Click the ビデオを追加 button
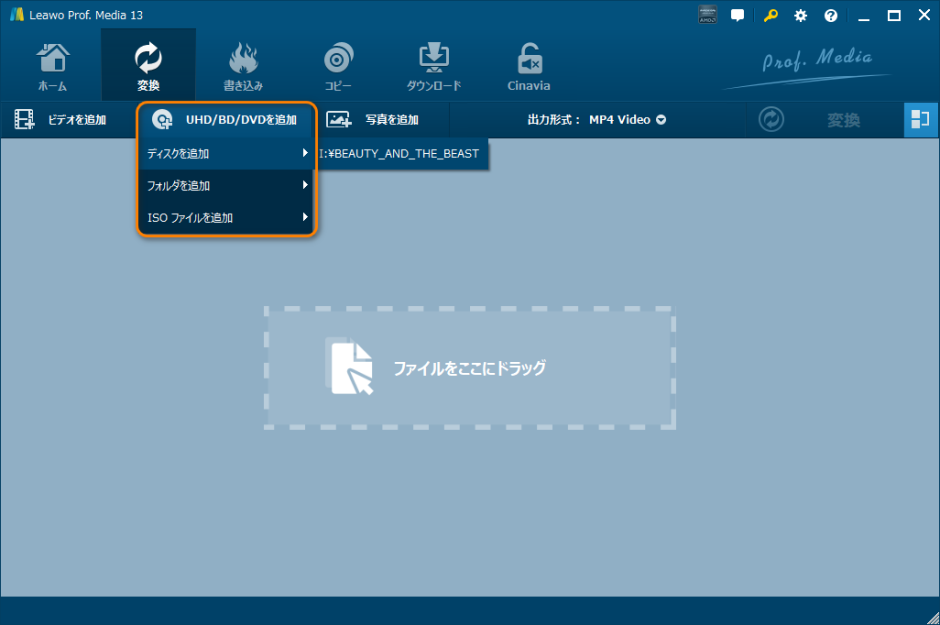 62,120
